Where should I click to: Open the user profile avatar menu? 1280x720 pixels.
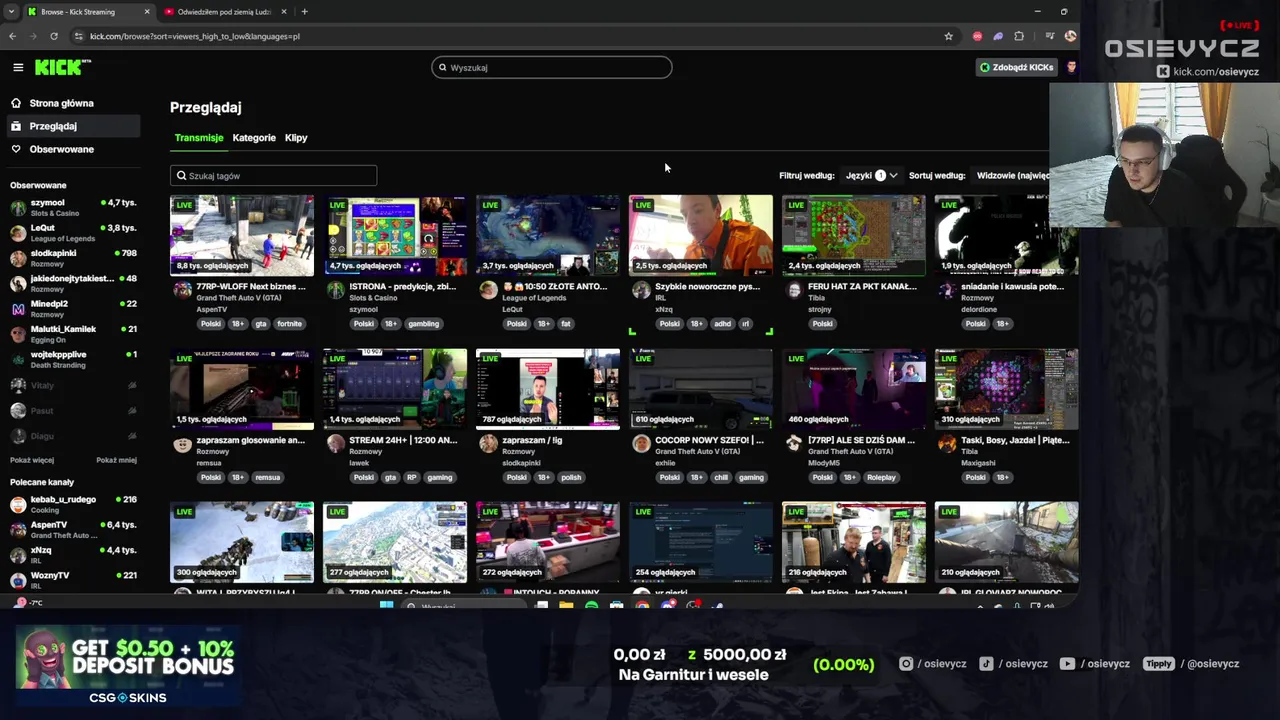click(x=1071, y=67)
